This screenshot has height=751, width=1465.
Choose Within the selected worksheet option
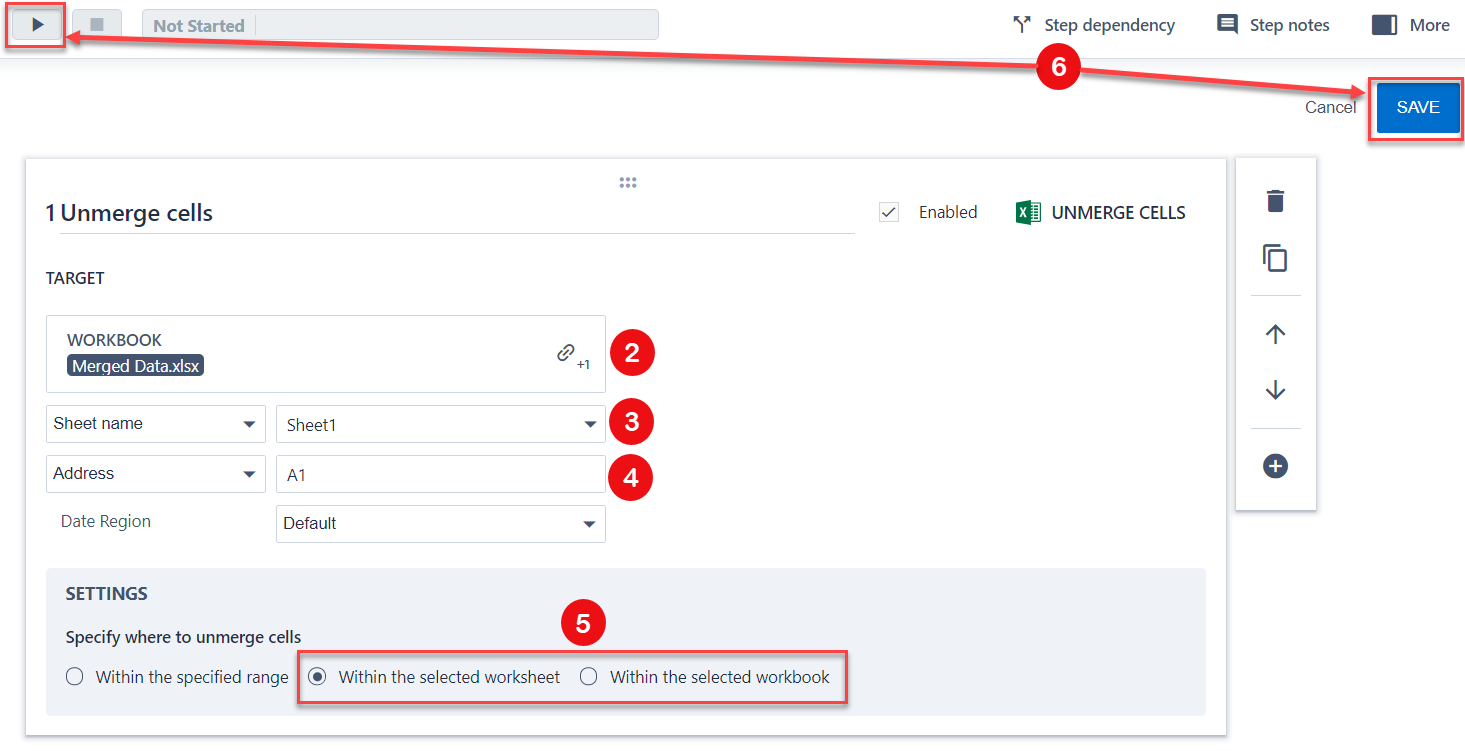[x=318, y=677]
